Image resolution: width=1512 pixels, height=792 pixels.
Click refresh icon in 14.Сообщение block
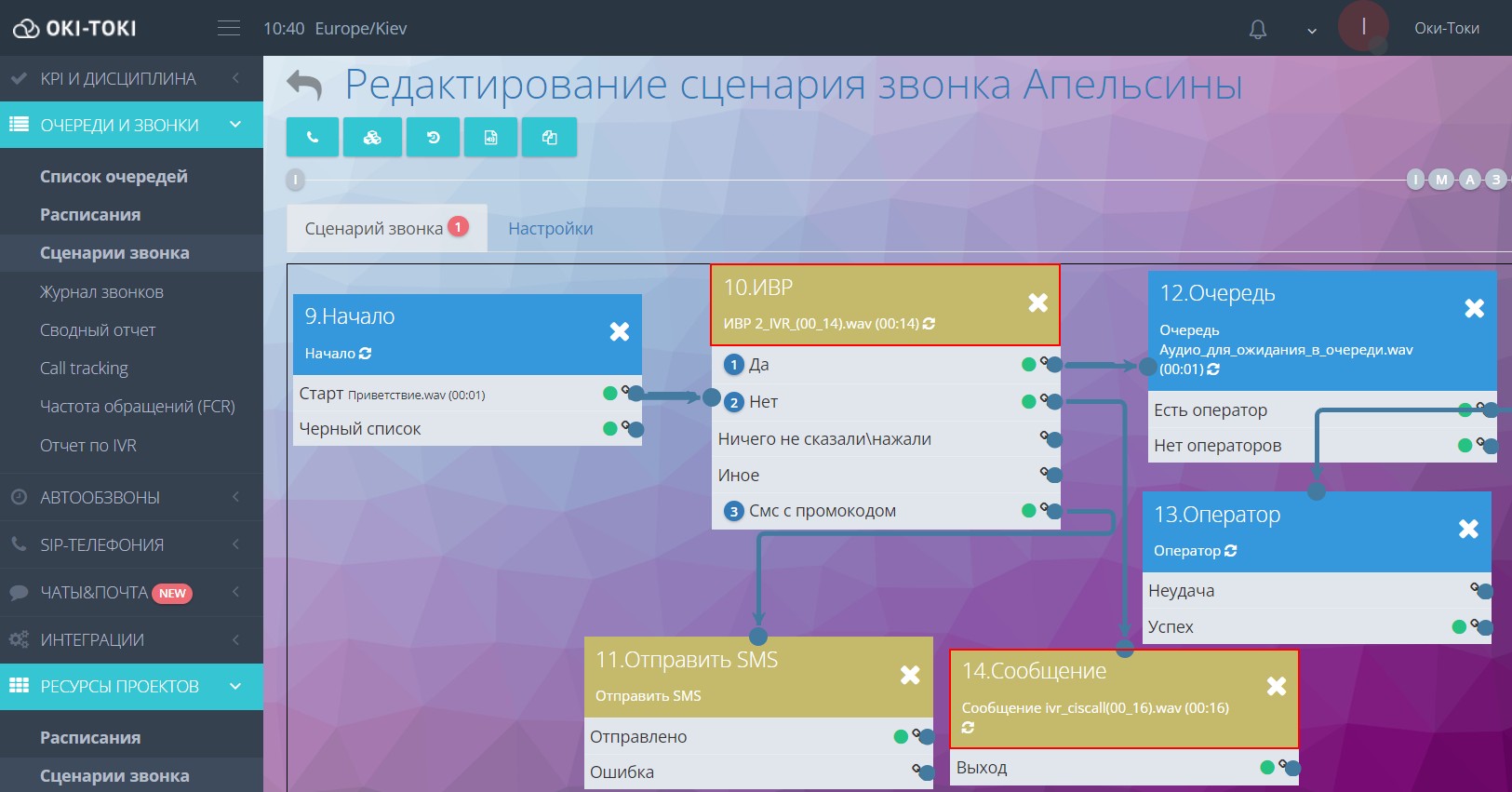tap(968, 727)
